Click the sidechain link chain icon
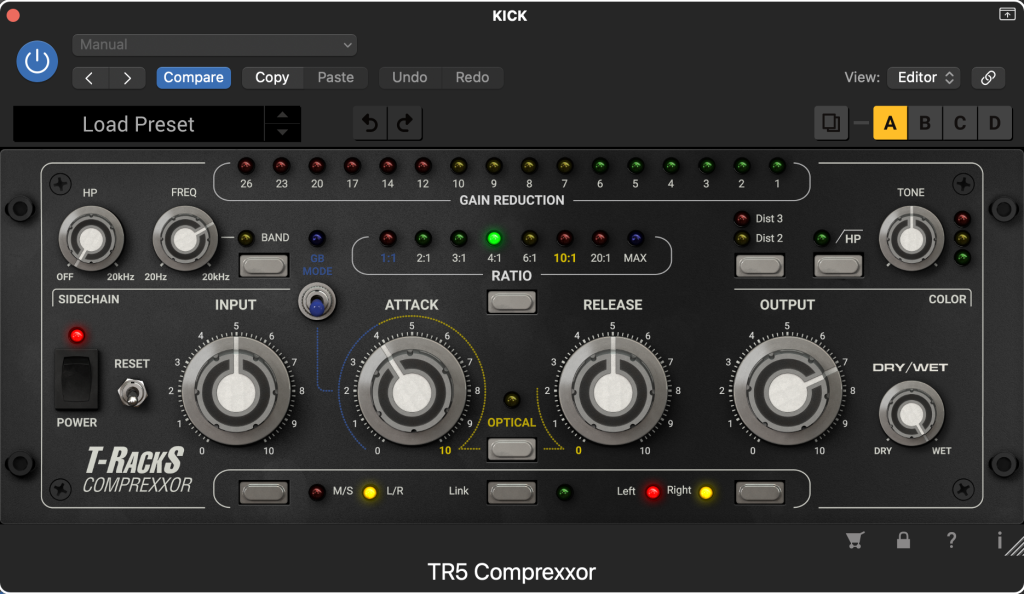1024x594 pixels. [x=987, y=78]
